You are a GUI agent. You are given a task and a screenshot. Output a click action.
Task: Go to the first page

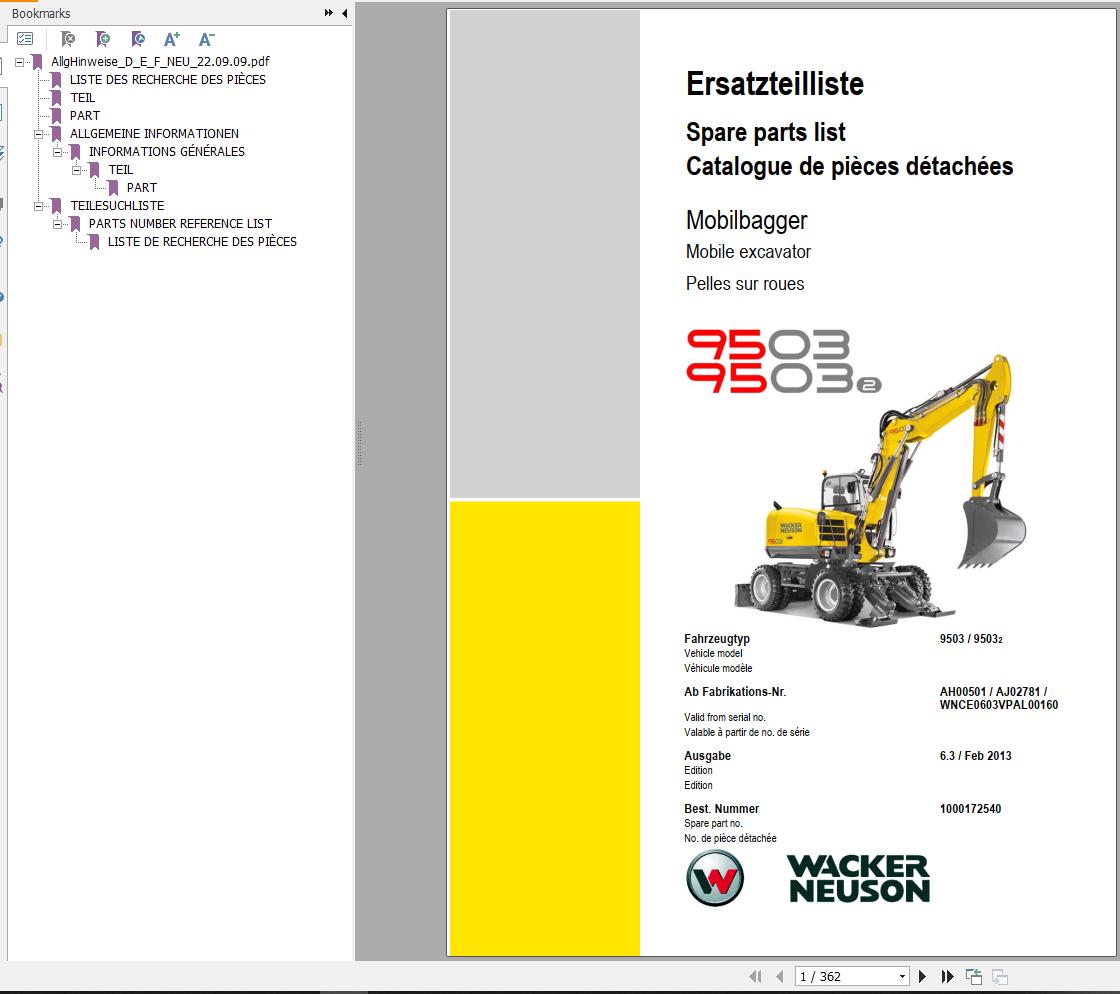755,976
